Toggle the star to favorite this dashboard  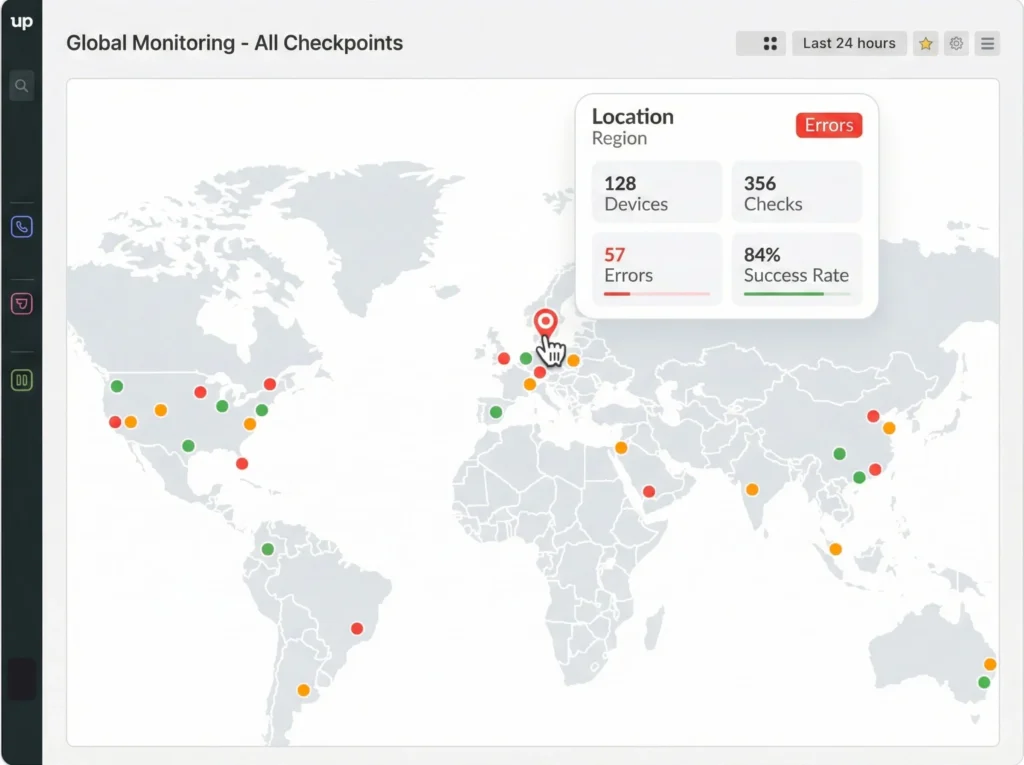point(925,43)
